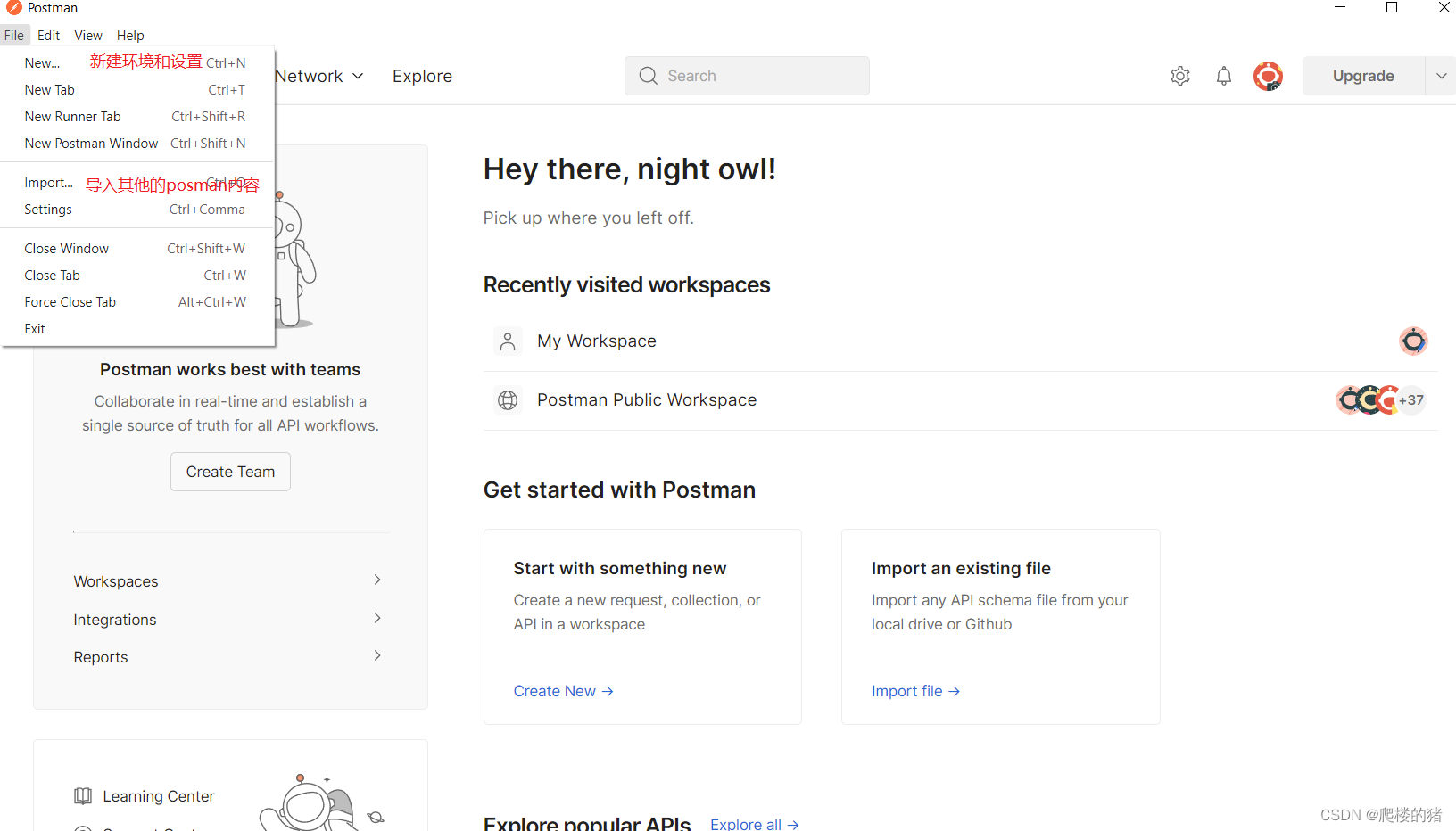
Task: Click 'Postman works best with teams' heading
Action: pyautogui.click(x=230, y=369)
